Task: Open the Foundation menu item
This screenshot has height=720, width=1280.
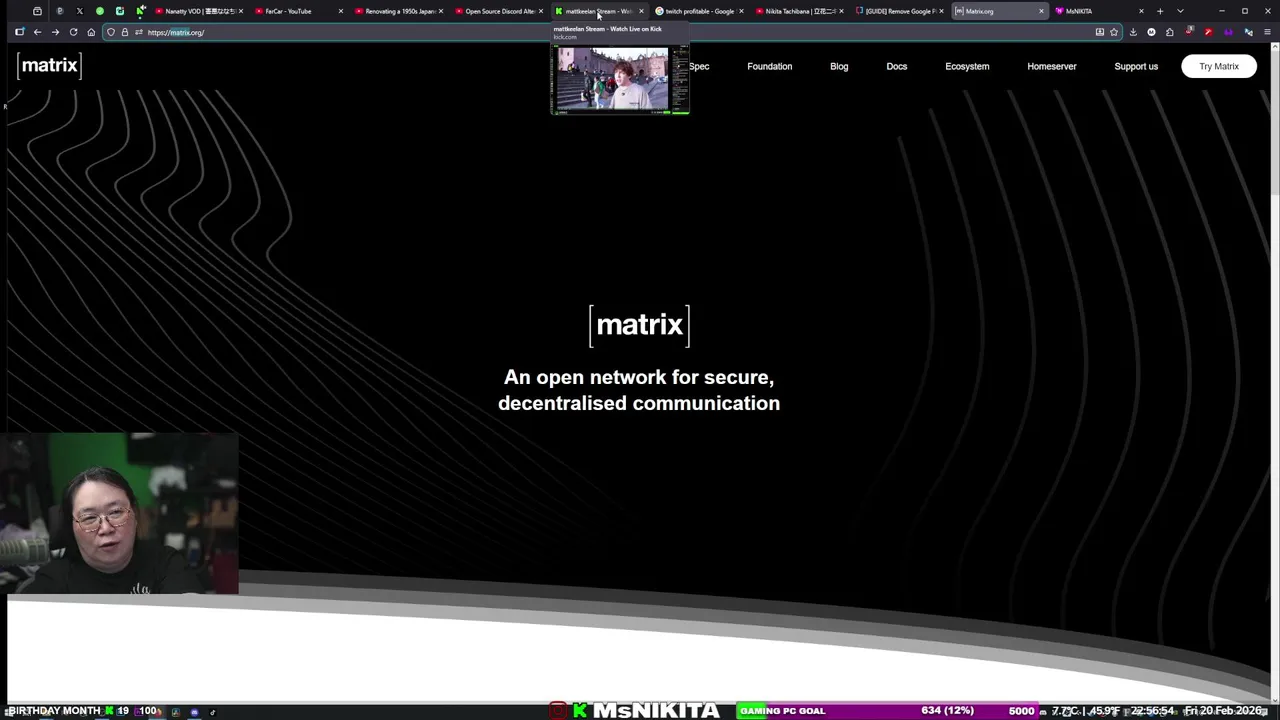Action: click(769, 66)
